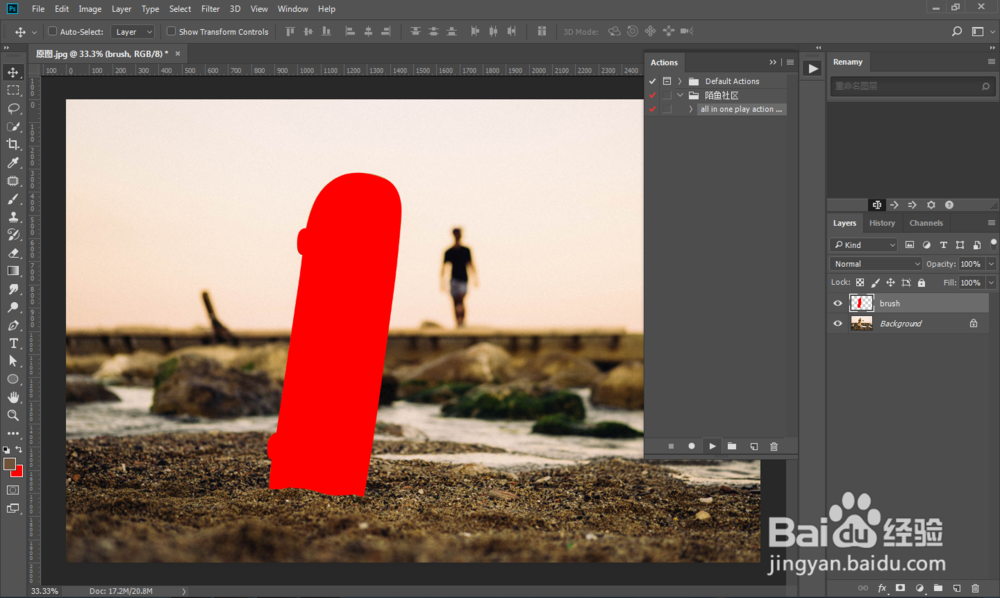Delete the selected layer
Viewport: 1000px width, 598px height.
[x=975, y=588]
